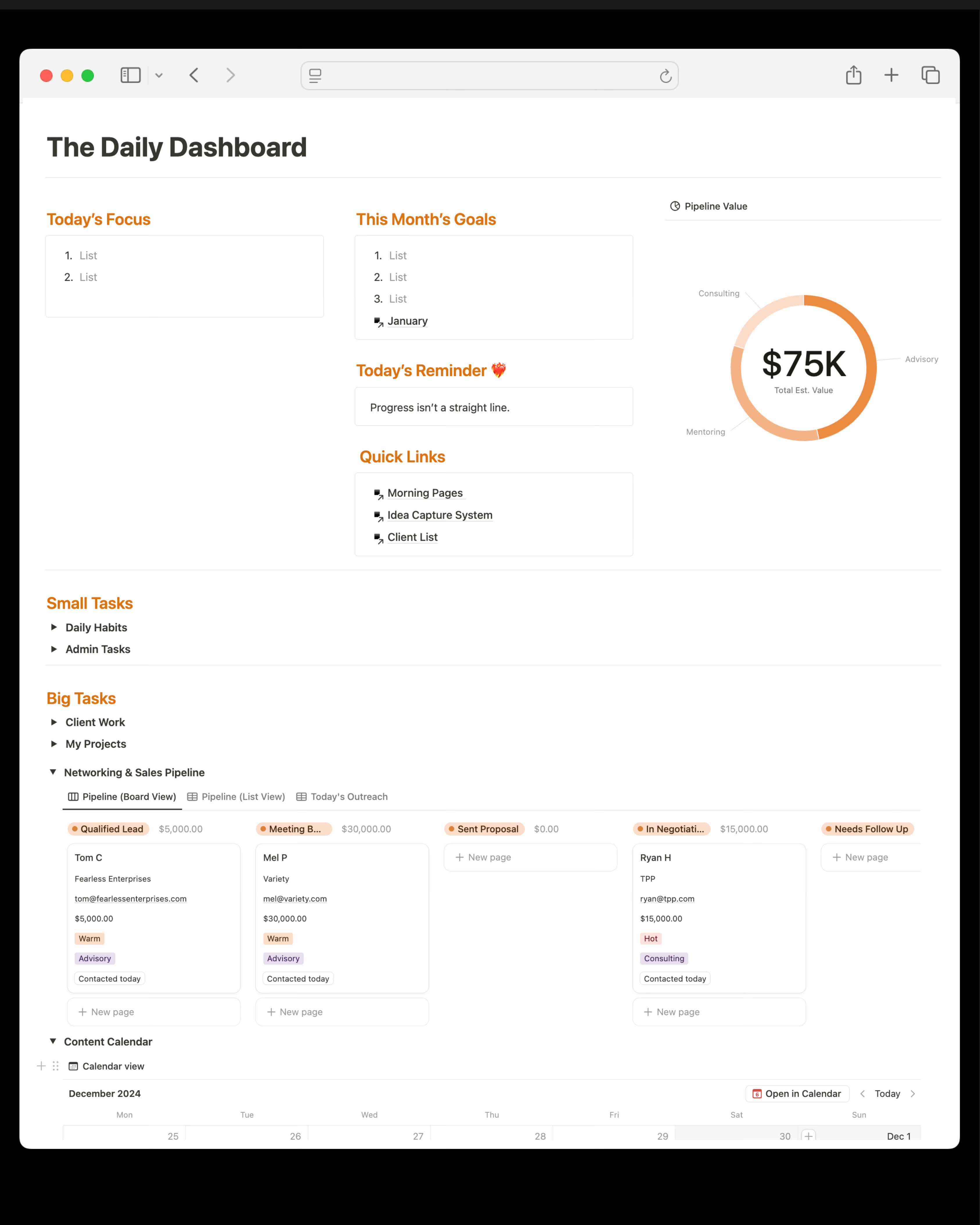Click the Client List page icon

pyautogui.click(x=378, y=539)
